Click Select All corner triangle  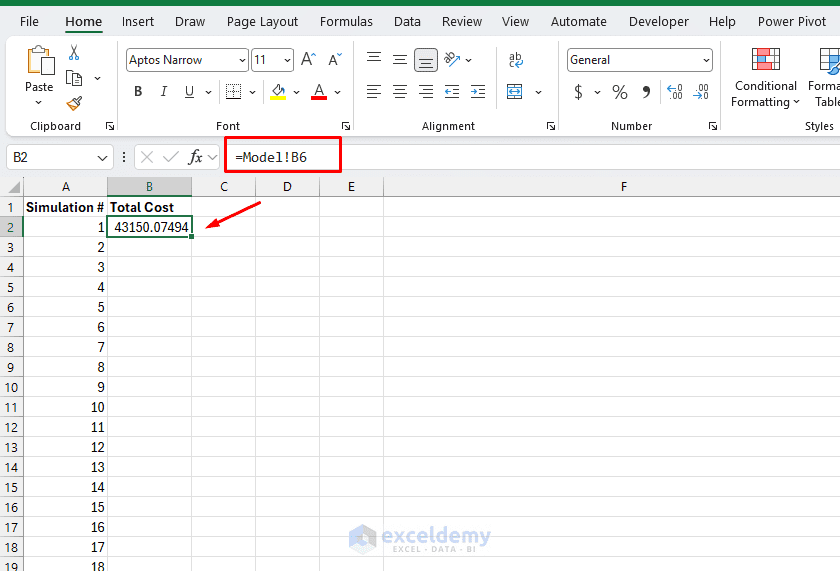[x=14, y=187]
